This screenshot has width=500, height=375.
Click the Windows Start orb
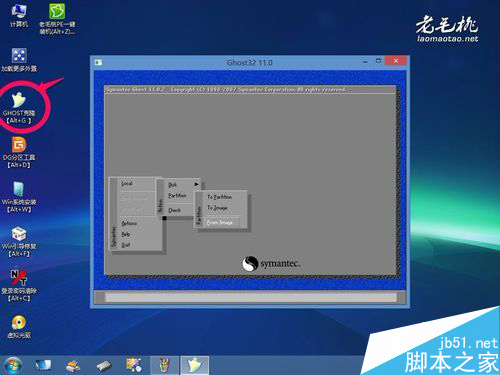(13, 365)
